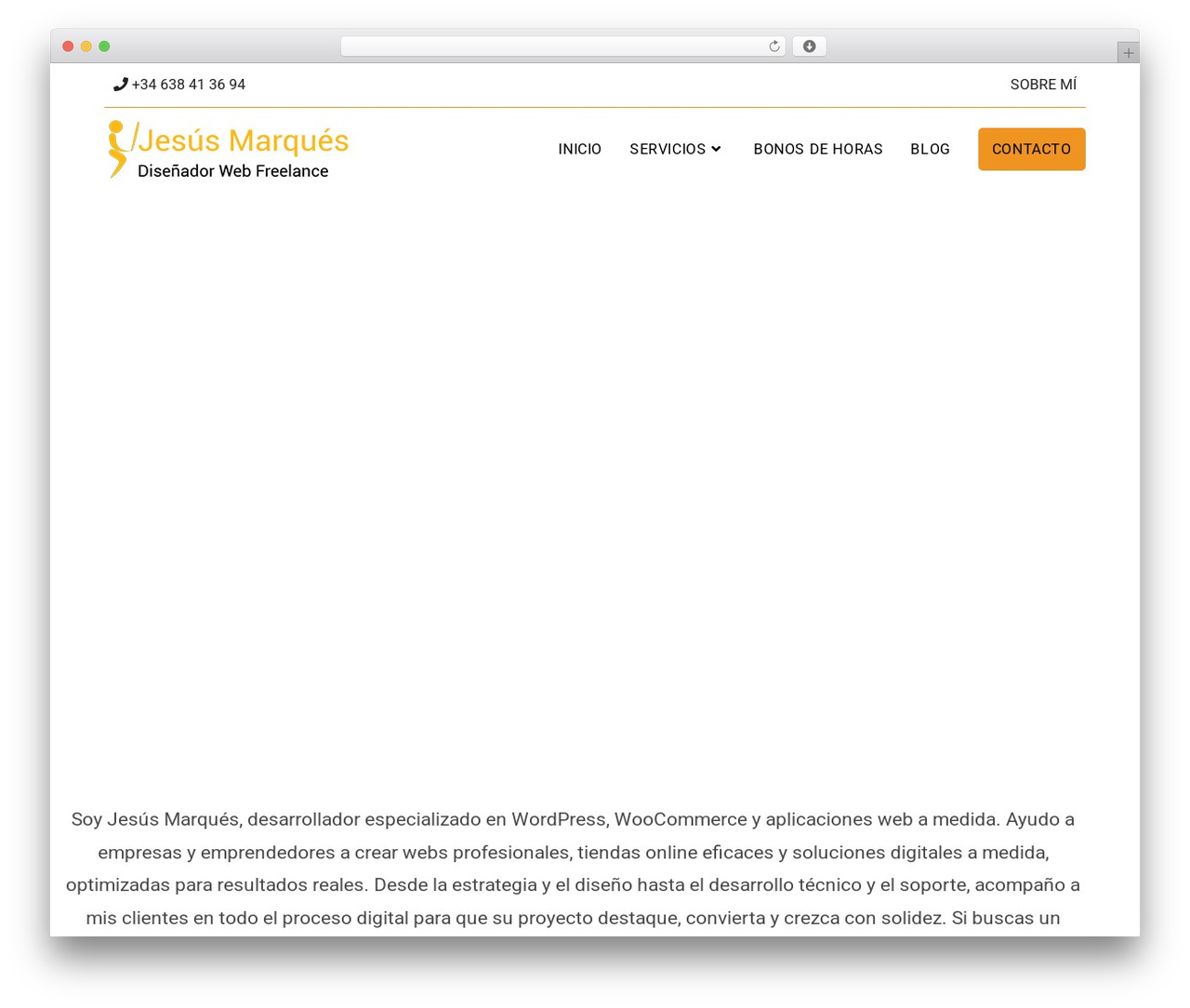1190x1008 pixels.
Task: Open the Bonos de Horas page
Action: 818,149
